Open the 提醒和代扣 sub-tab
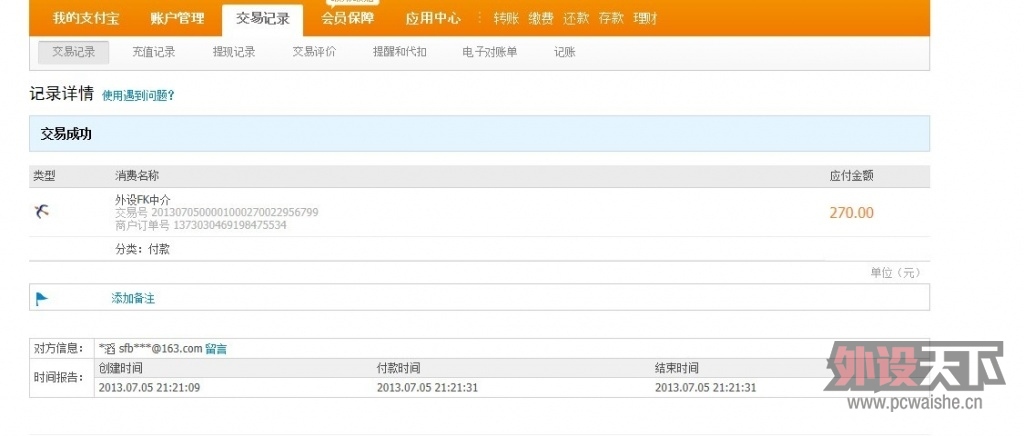Screen dimensions: 1024x436 pos(399,52)
